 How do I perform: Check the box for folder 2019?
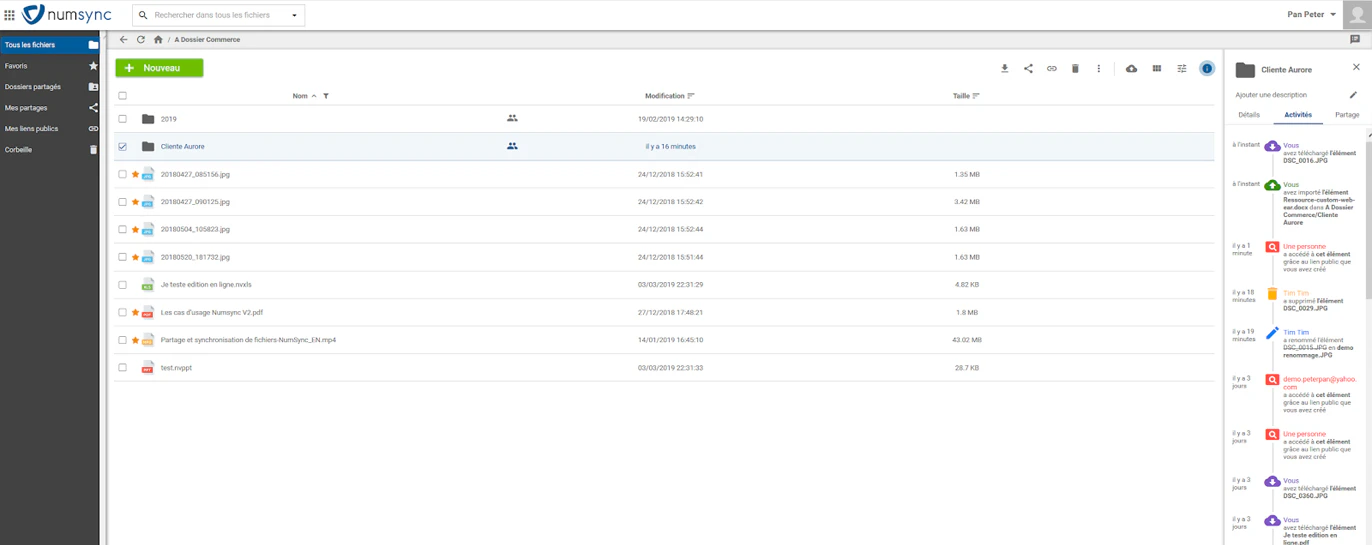point(123,119)
